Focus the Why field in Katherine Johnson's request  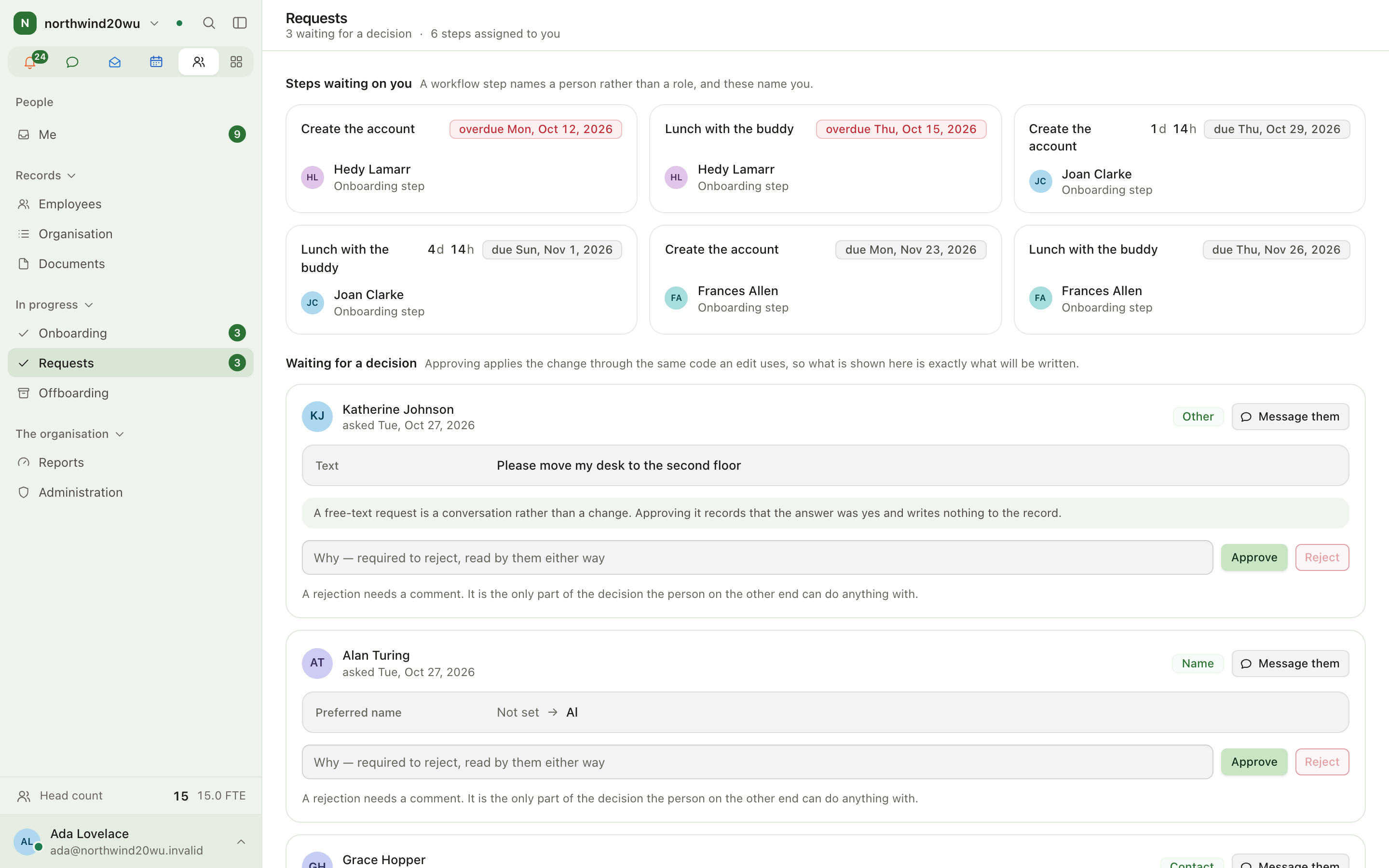coord(757,557)
